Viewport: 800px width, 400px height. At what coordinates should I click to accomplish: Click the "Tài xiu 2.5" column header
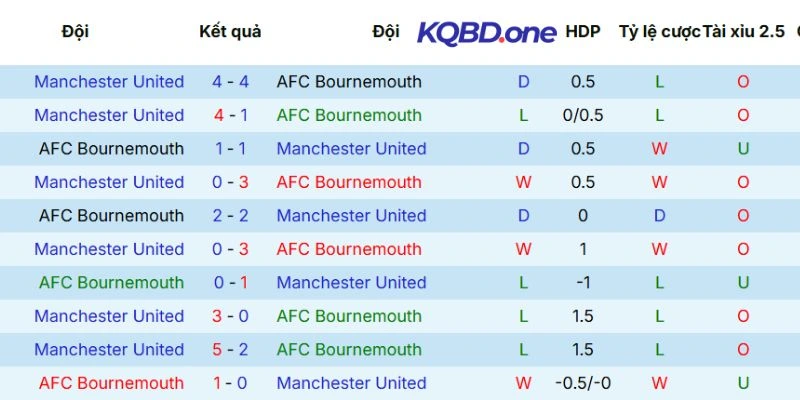pos(744,31)
